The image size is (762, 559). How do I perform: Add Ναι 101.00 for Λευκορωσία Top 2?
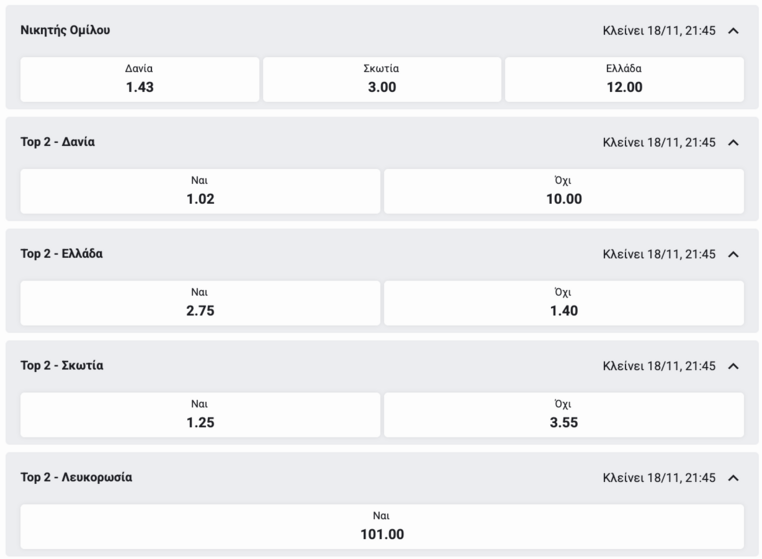click(x=382, y=526)
